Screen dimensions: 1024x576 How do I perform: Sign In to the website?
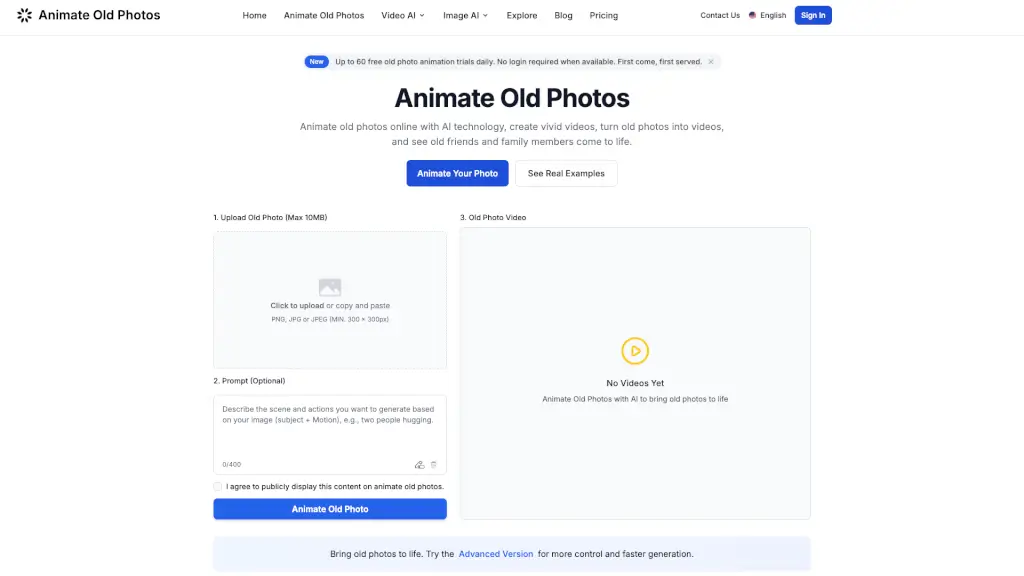pos(813,15)
